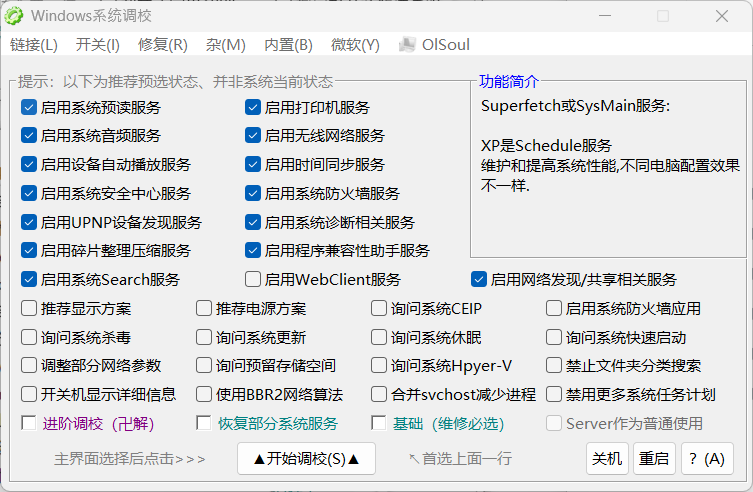Check 询问系统Hpyer-V checkbox
Image resolution: width=753 pixels, height=492 pixels.
379,365
